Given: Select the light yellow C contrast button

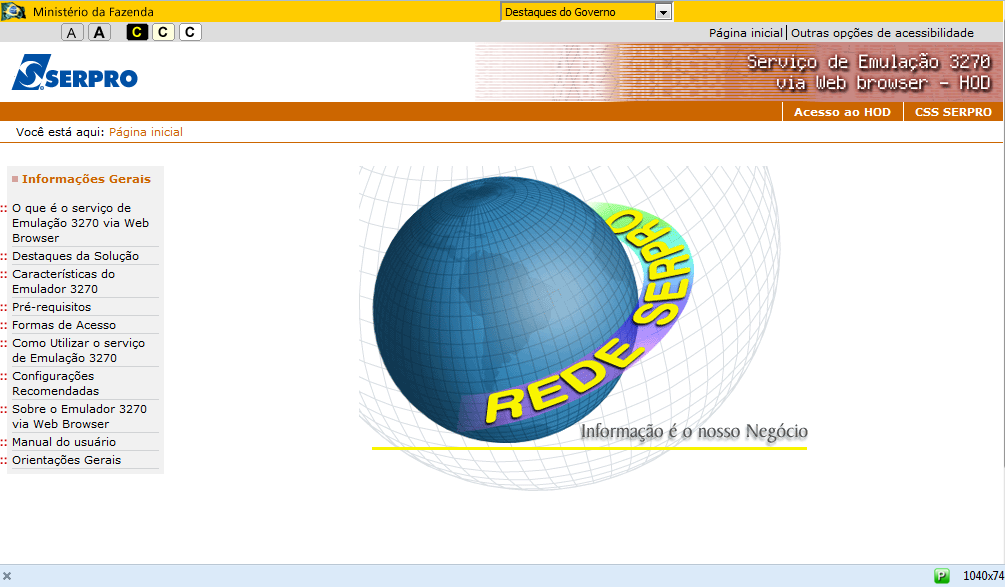Looking at the screenshot, I should click(163, 32).
